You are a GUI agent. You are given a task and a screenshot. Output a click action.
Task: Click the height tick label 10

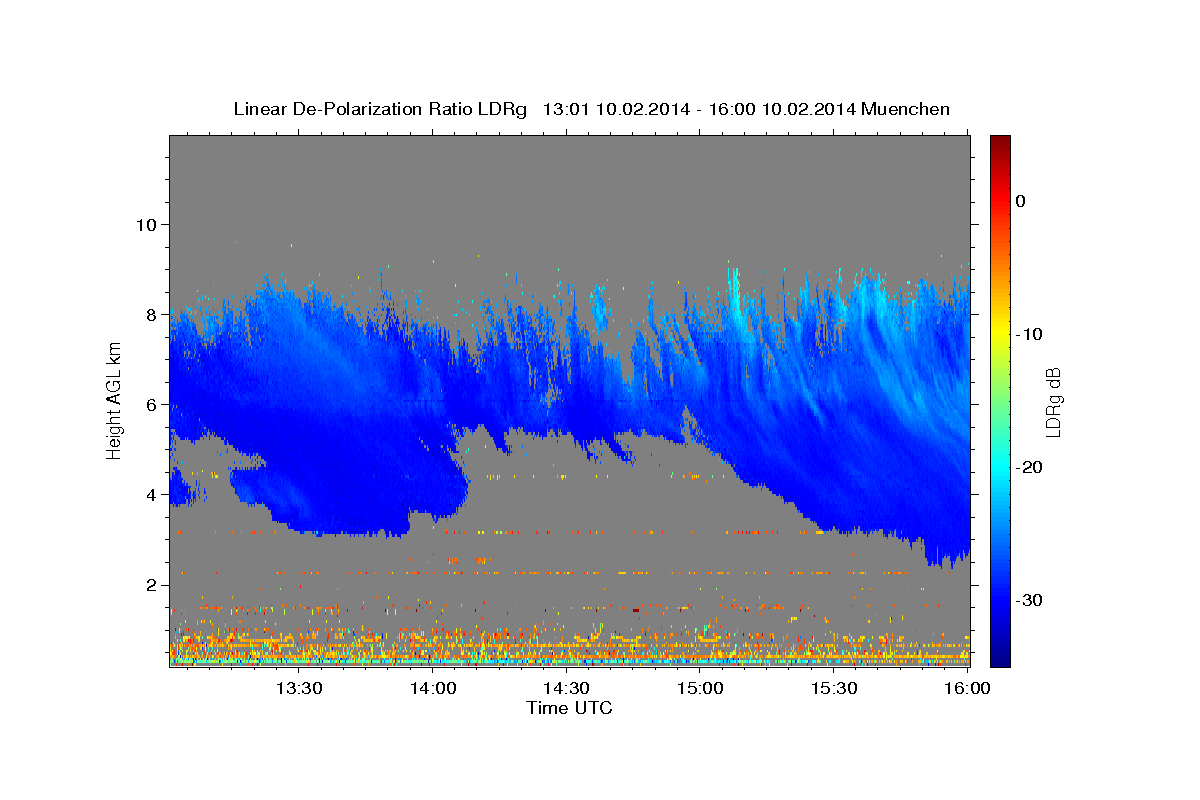pyautogui.click(x=145, y=224)
